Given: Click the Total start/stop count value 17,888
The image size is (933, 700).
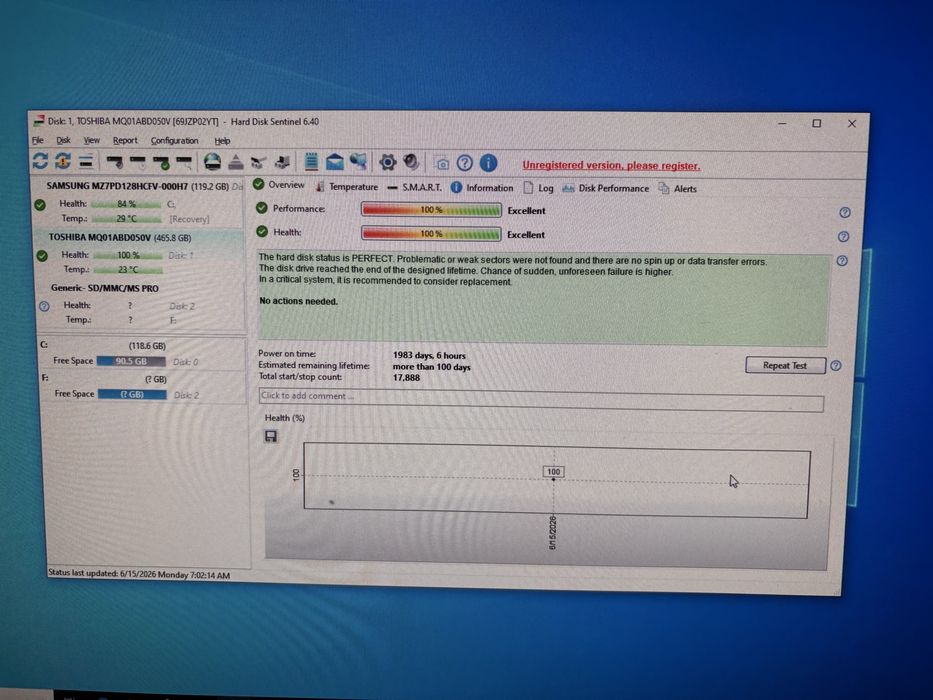Looking at the screenshot, I should point(406,377).
